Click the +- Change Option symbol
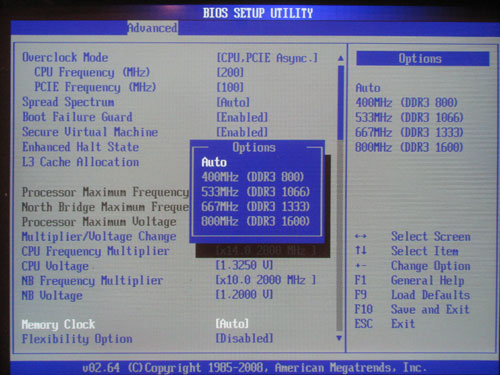Viewport: 500px width, 375px height. pyautogui.click(x=361, y=266)
